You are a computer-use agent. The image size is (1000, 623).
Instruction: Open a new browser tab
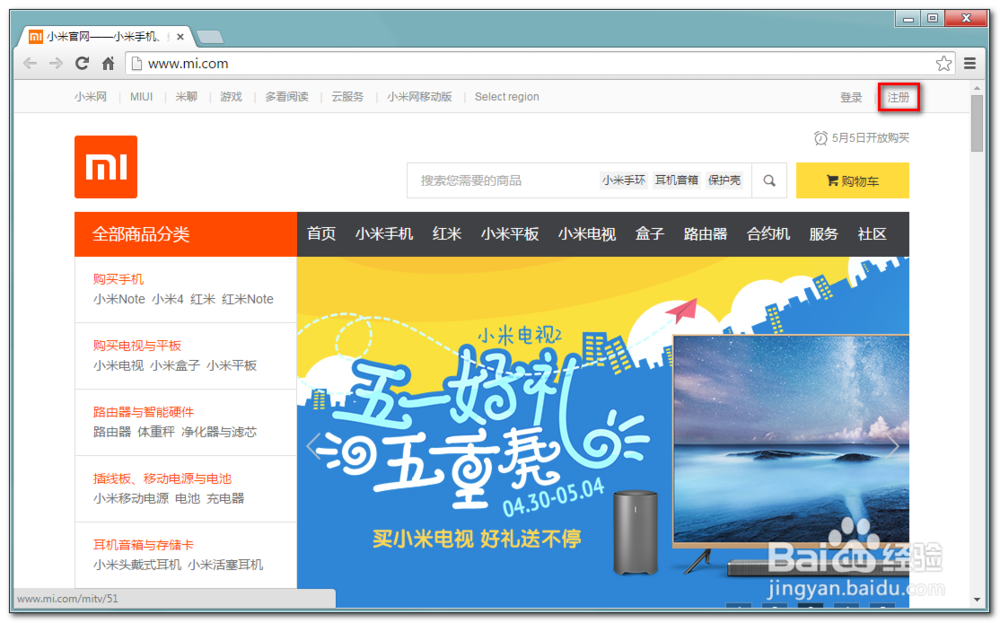coord(210,37)
